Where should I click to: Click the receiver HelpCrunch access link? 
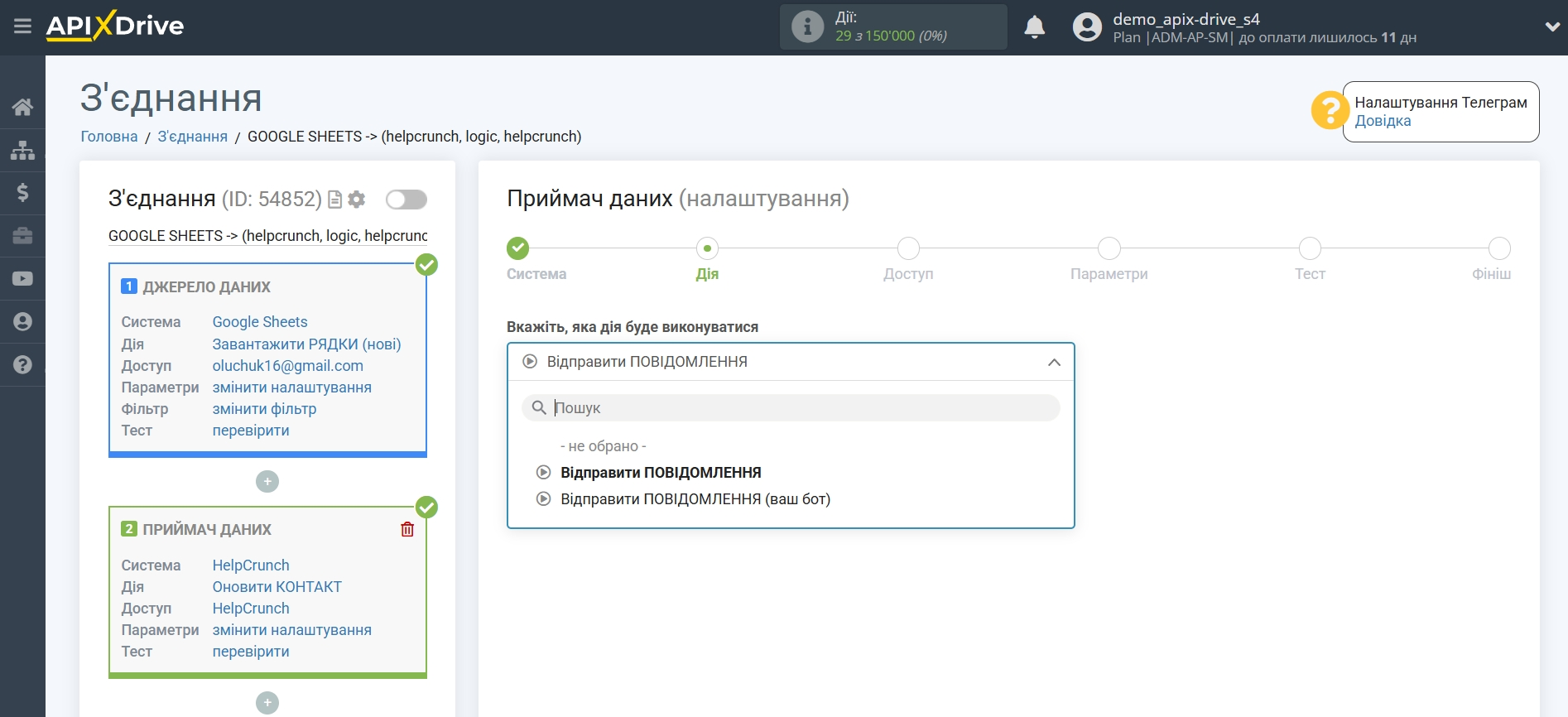[x=251, y=609]
